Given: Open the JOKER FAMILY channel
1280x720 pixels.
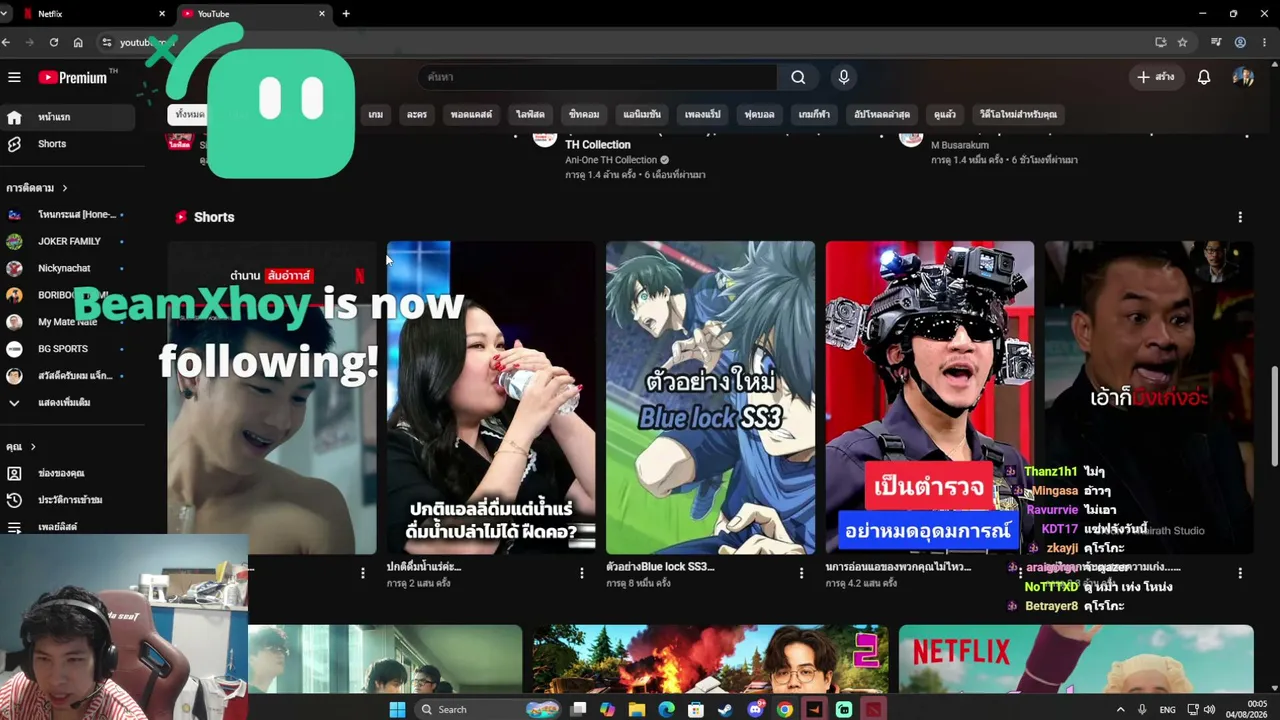Looking at the screenshot, I should pos(67,241).
